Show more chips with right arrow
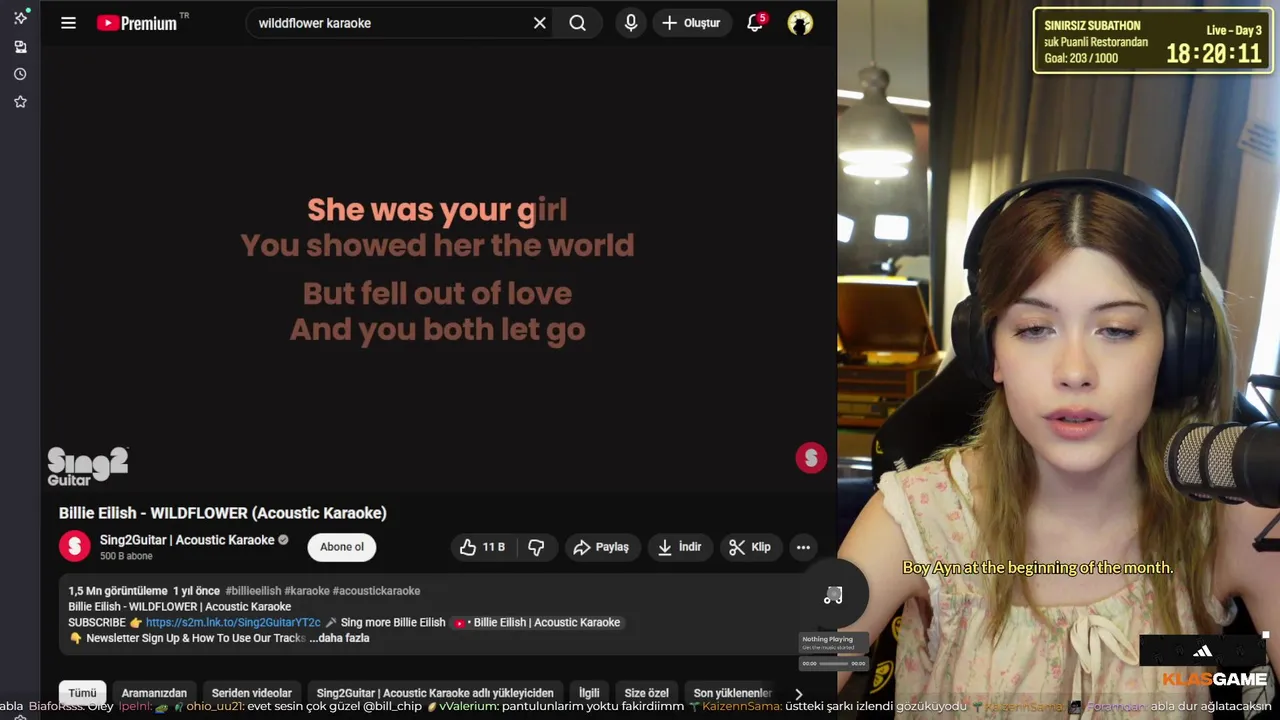Image resolution: width=1280 pixels, height=720 pixels. (x=798, y=694)
